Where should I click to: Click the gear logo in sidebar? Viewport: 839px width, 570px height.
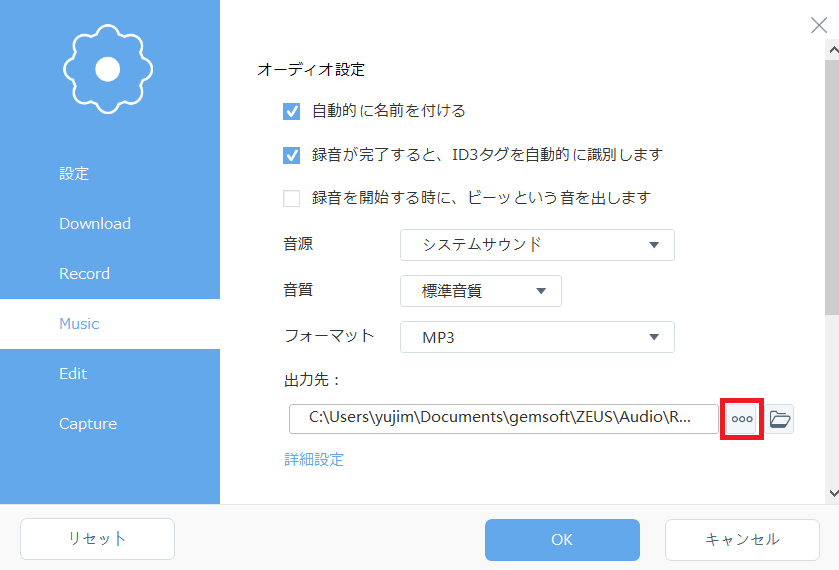coord(108,68)
